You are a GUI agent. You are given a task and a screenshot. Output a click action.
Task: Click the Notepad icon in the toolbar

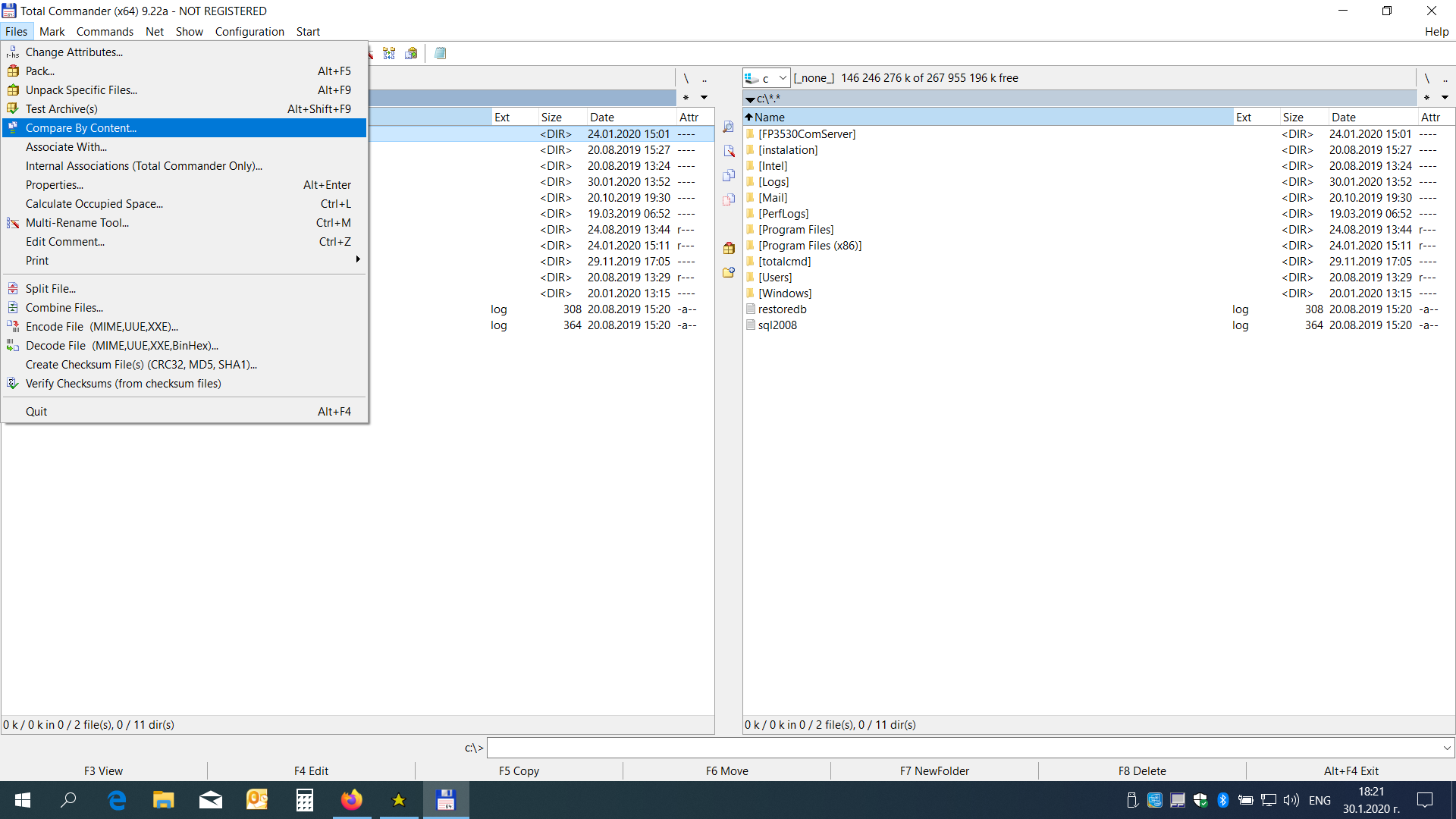point(440,53)
